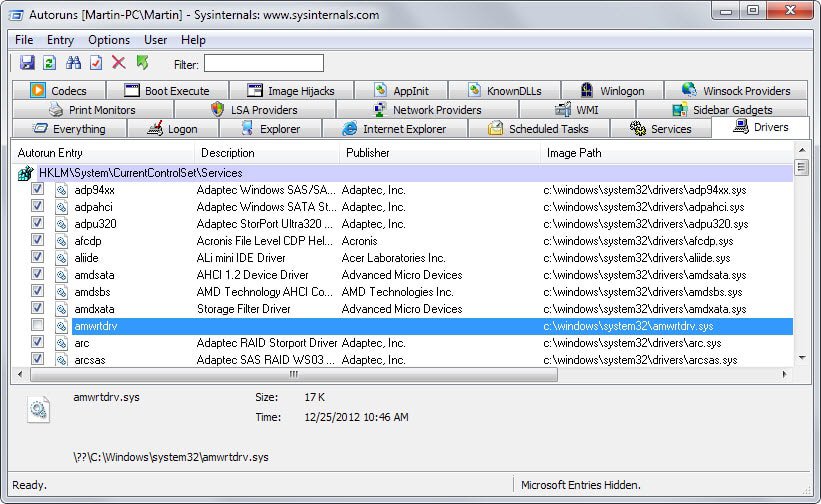Uncheck the adp94xx driver checkbox
Image resolution: width=821 pixels, height=504 pixels.
click(37, 190)
